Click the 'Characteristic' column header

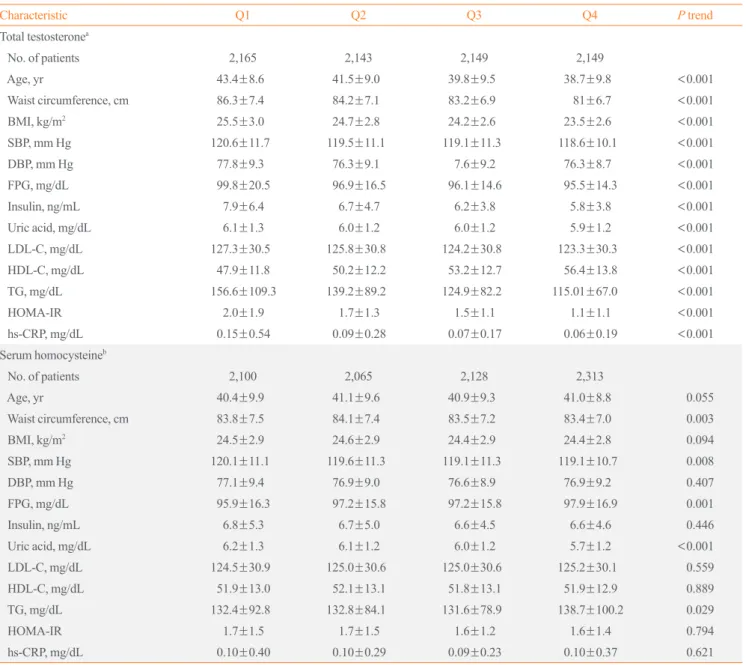(33, 15)
